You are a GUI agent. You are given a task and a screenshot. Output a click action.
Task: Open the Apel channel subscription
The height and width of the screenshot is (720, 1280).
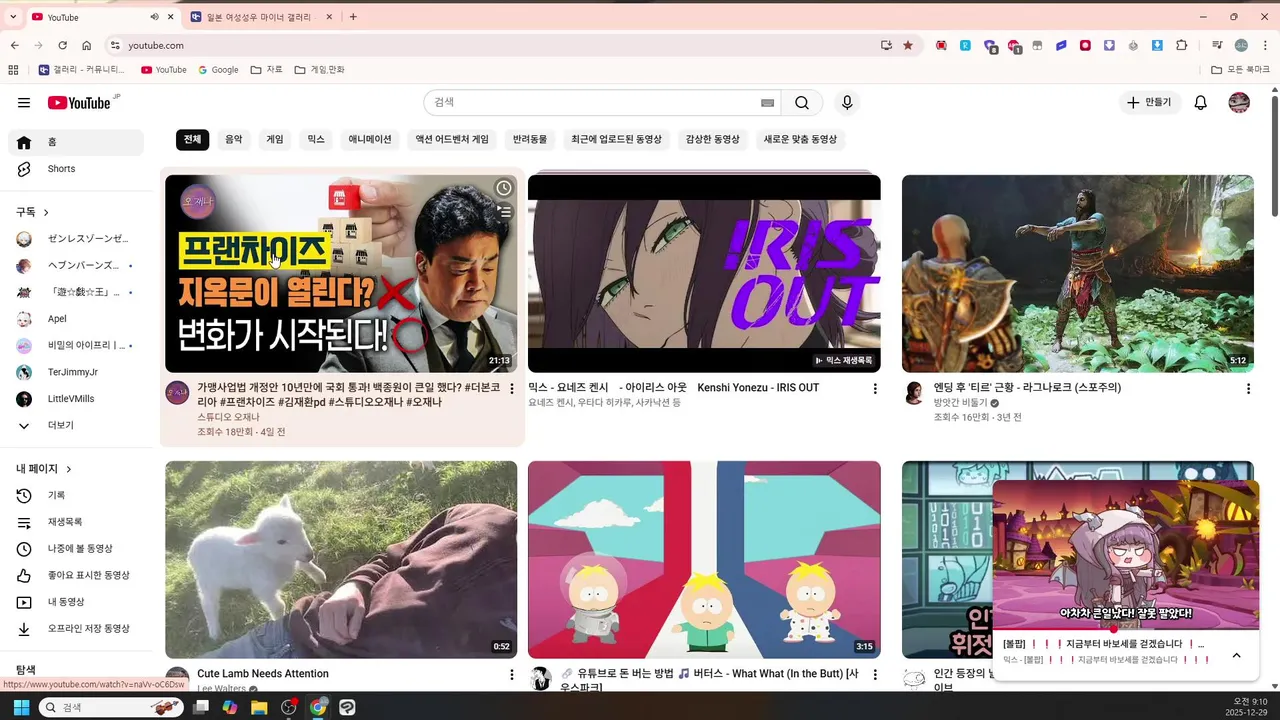76,319
